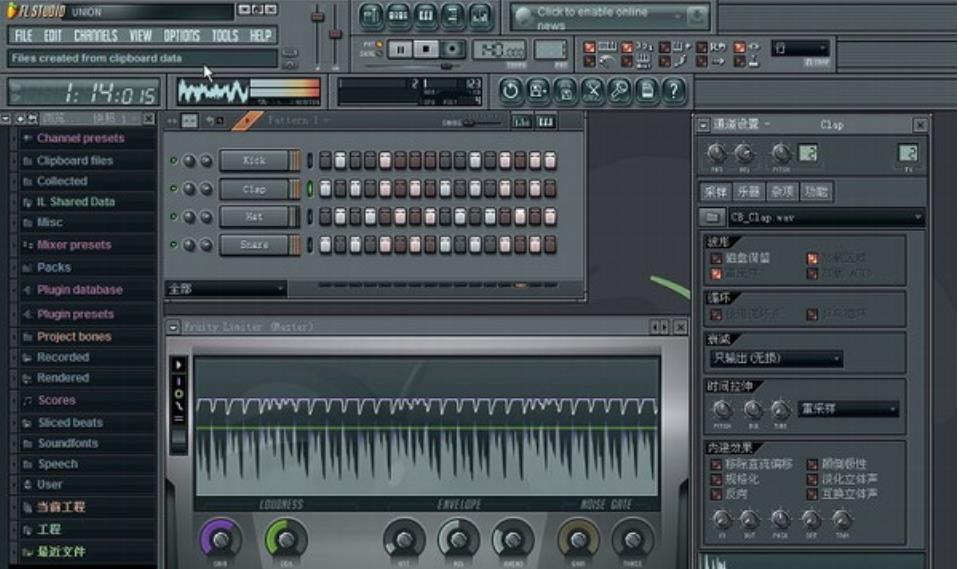The height and width of the screenshot is (569, 959).
Task: Toggle the 磁盘保留 keep on disk checkbox
Action: (x=716, y=259)
